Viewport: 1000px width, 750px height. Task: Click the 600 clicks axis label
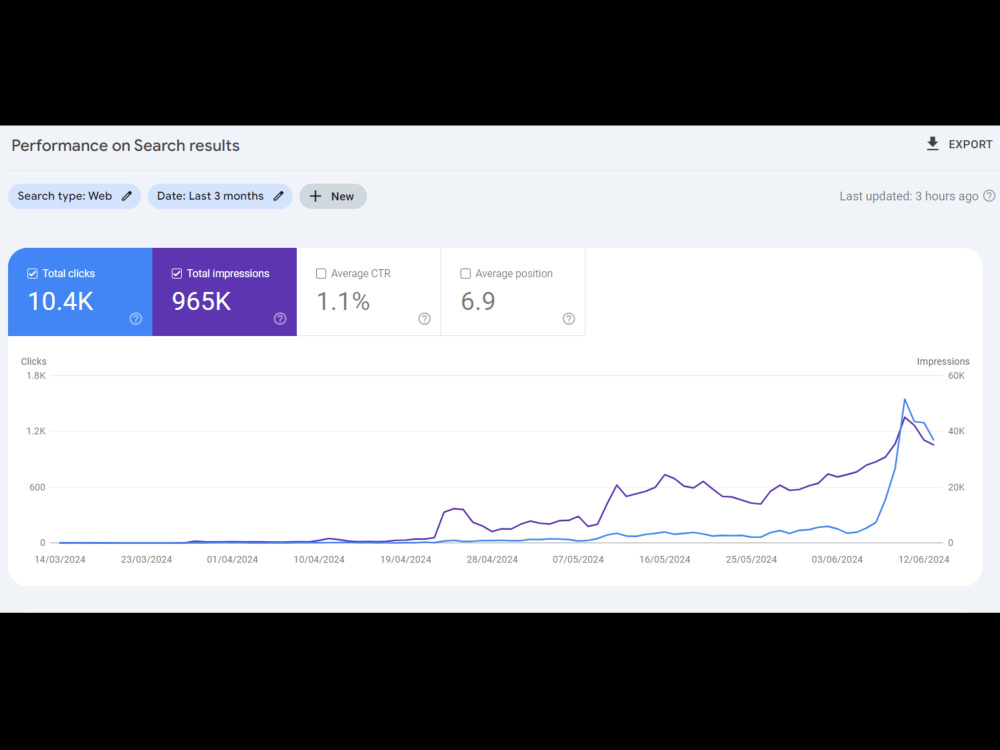[x=38, y=487]
